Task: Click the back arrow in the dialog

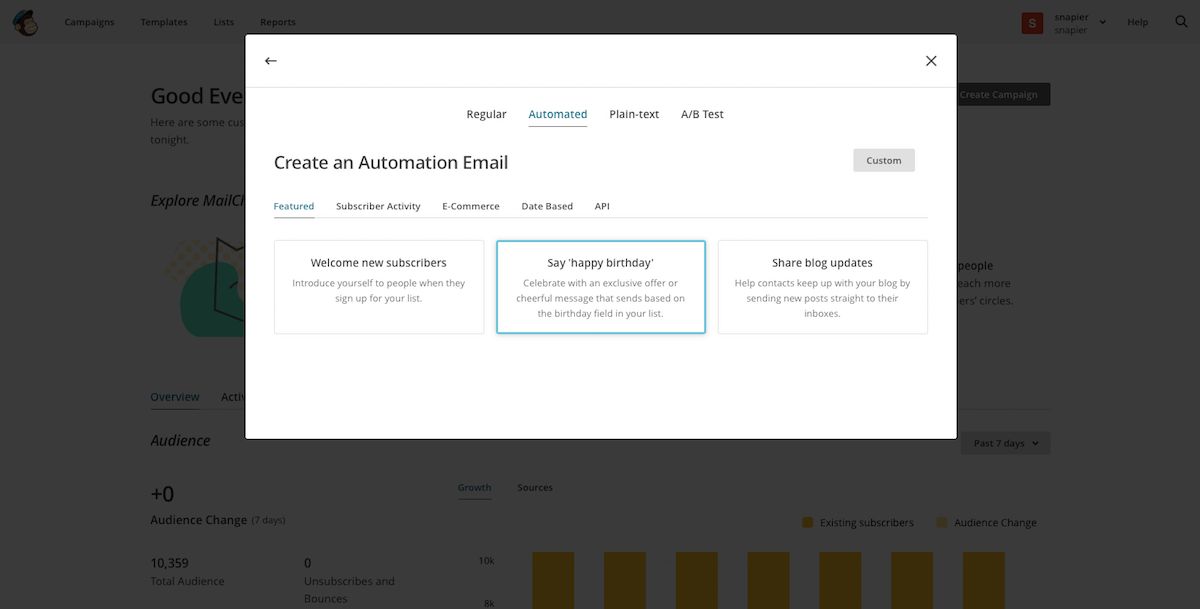Action: (x=270, y=61)
